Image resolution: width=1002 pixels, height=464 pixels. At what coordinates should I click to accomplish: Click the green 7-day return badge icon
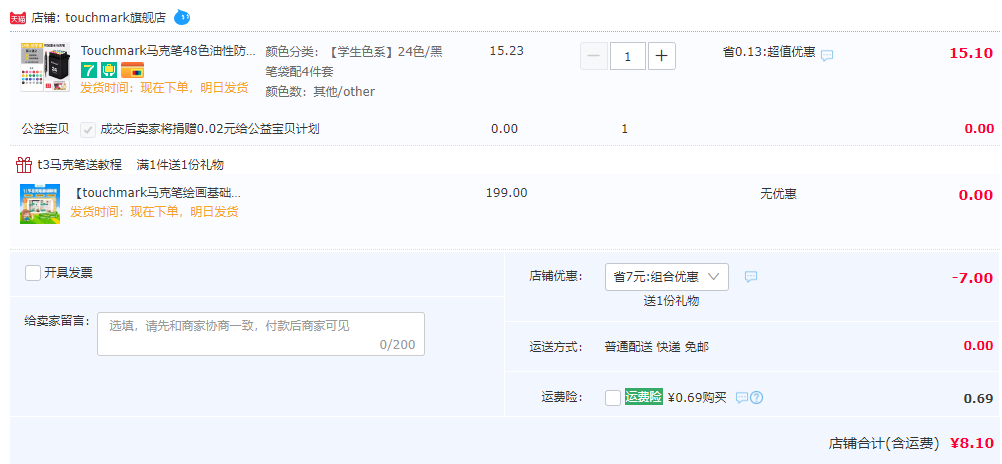click(x=89, y=70)
